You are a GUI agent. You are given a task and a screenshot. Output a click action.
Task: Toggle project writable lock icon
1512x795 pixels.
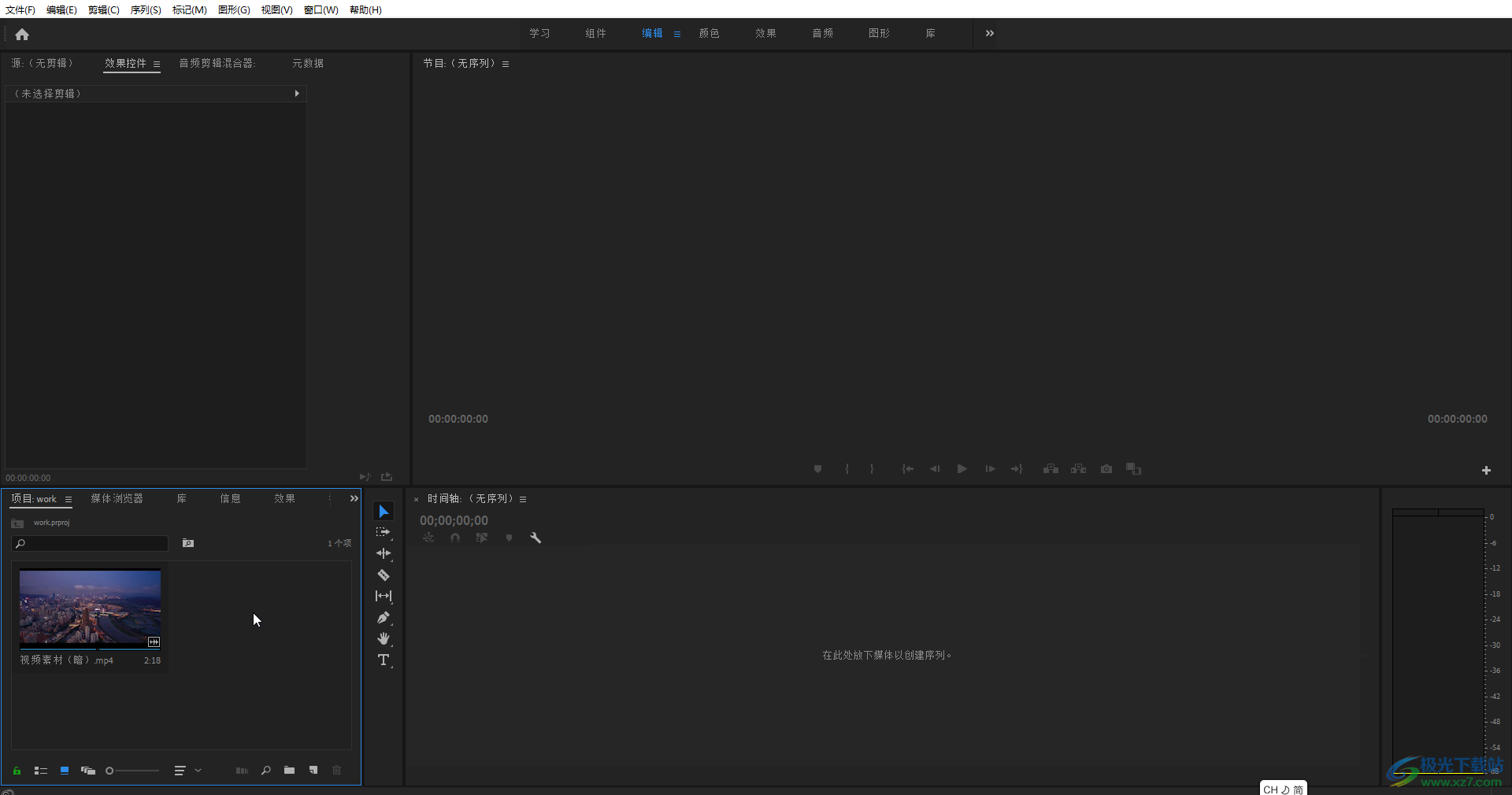[17, 771]
